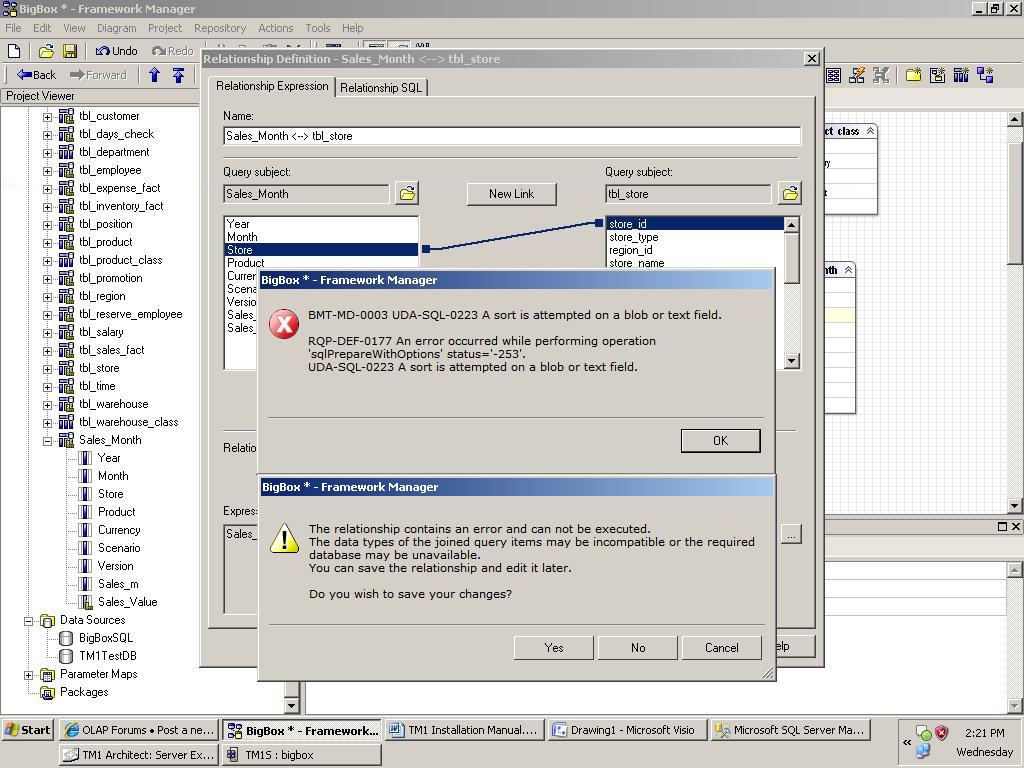Switch to the Relationship SQL tab
The width and height of the screenshot is (1024, 768).
pos(381,87)
